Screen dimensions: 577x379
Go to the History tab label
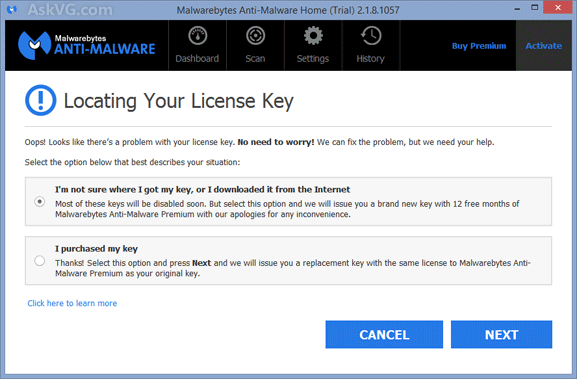coord(371,59)
